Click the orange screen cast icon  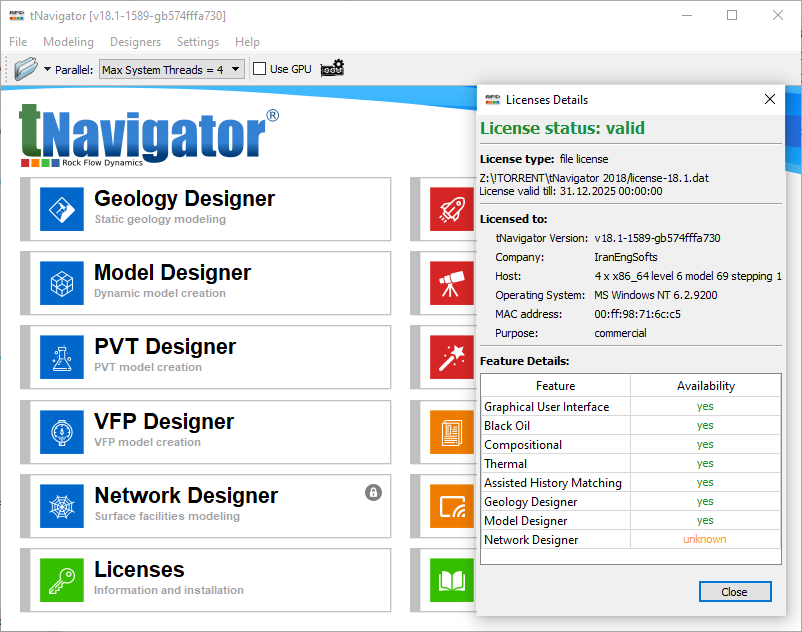(452, 506)
